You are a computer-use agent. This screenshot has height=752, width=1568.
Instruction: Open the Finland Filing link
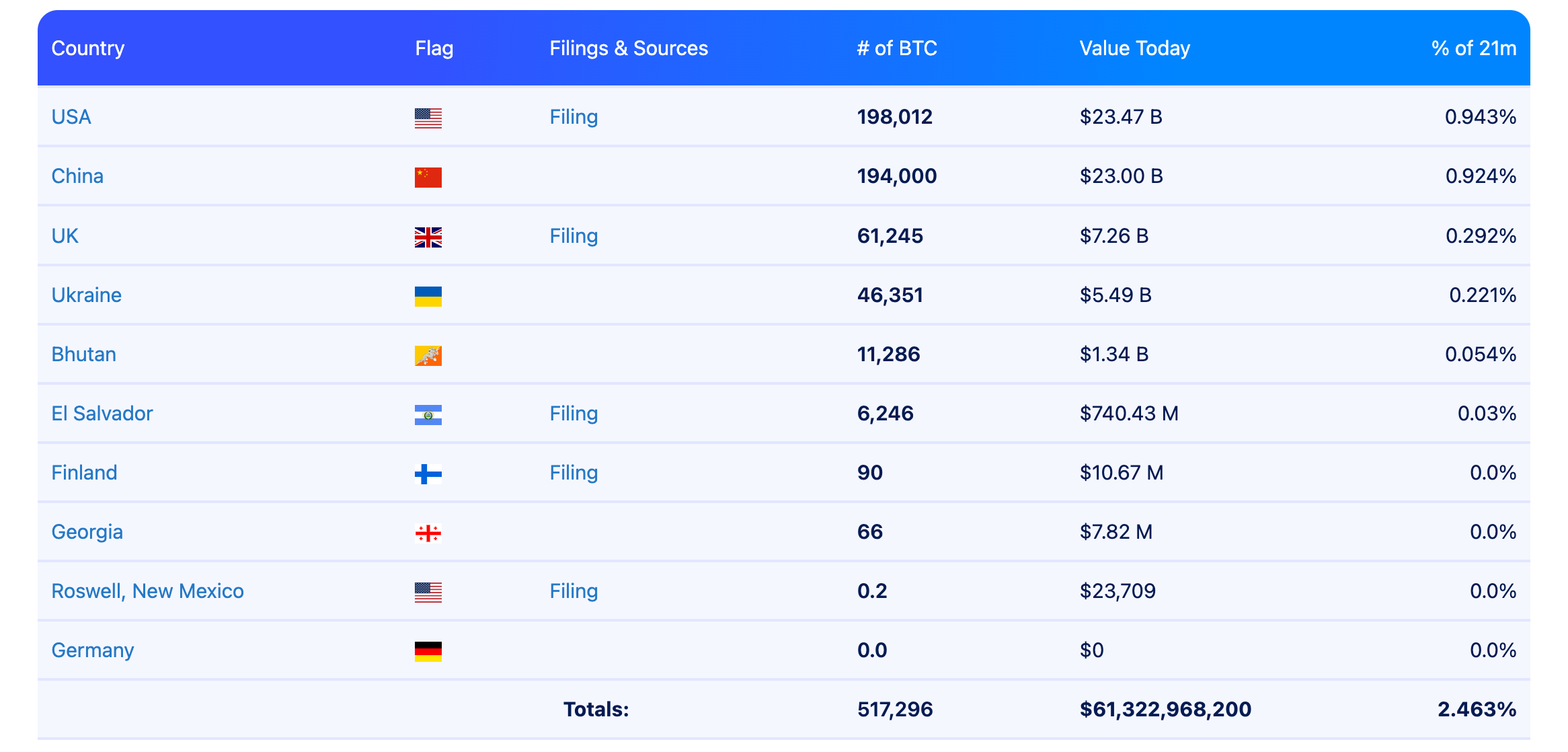574,473
